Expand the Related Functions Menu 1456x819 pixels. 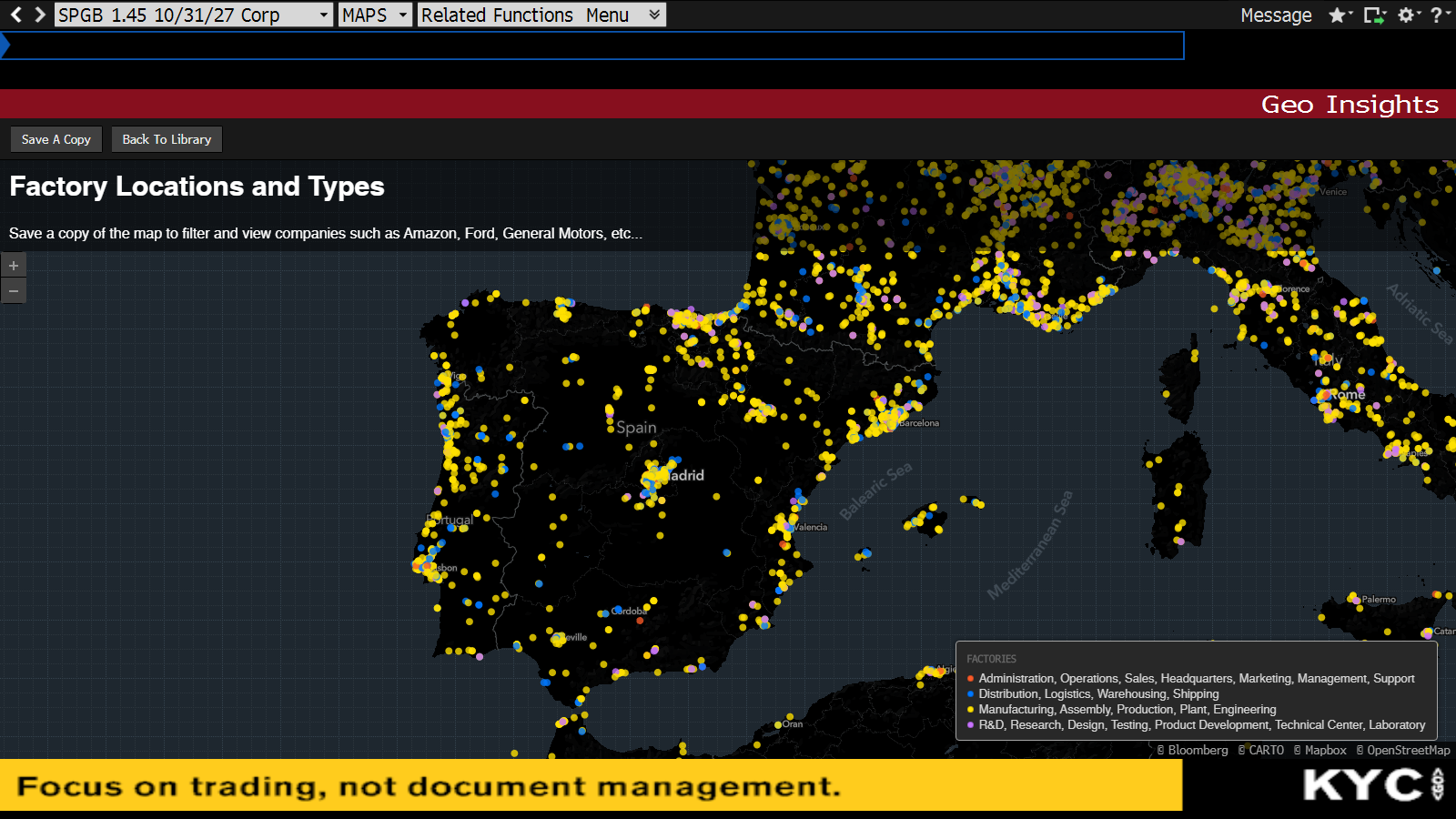click(541, 15)
